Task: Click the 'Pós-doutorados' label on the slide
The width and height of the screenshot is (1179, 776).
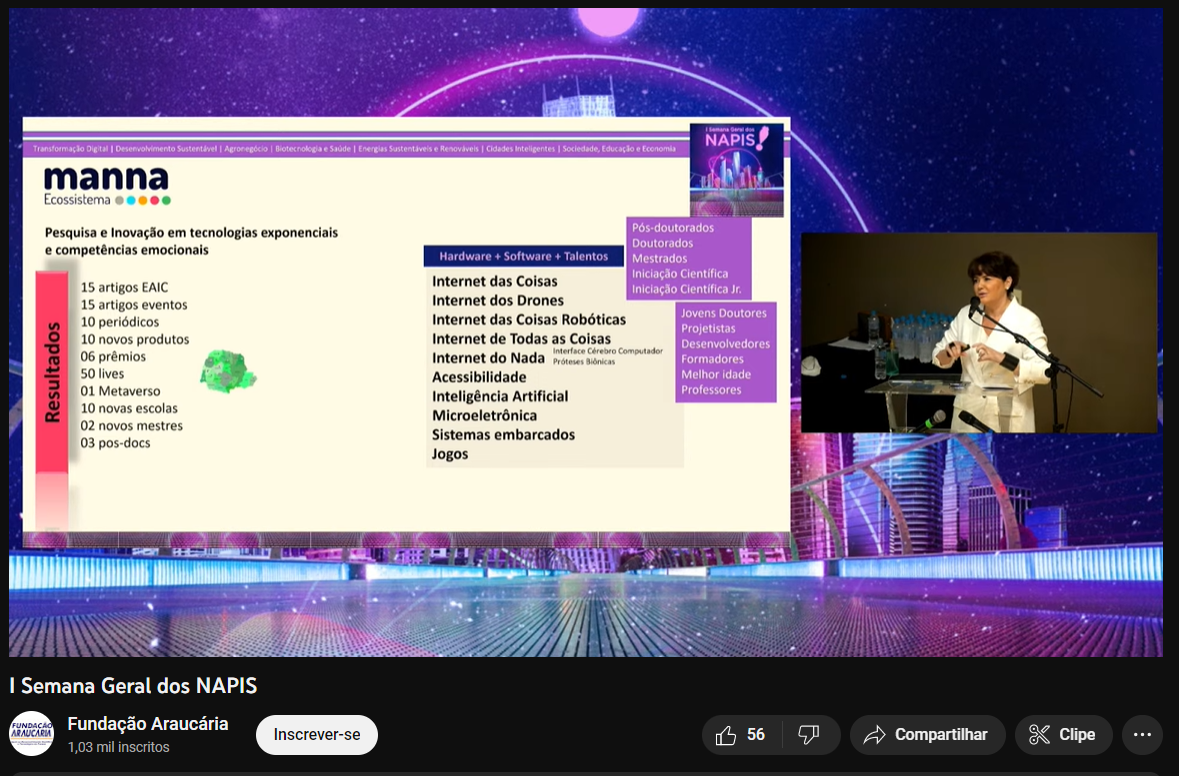Action: (x=673, y=228)
